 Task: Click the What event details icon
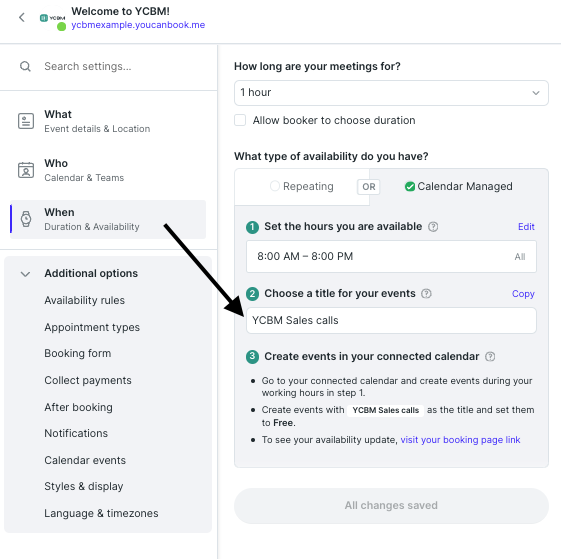coord(26,121)
